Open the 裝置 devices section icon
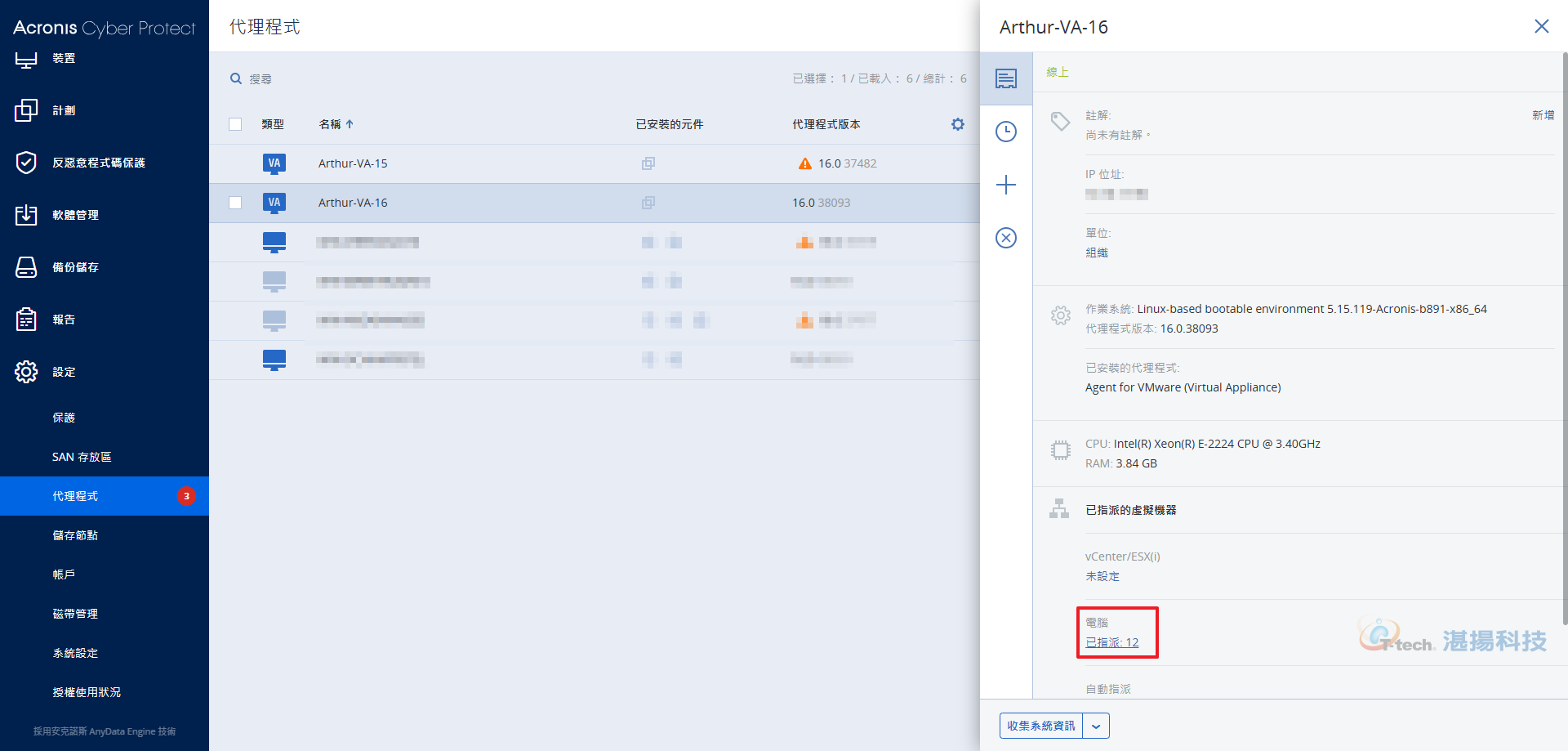The image size is (1568, 751). (26, 59)
